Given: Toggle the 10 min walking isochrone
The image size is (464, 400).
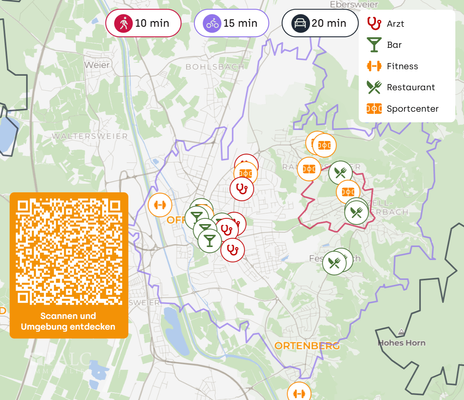Looking at the screenshot, I should click(143, 23).
